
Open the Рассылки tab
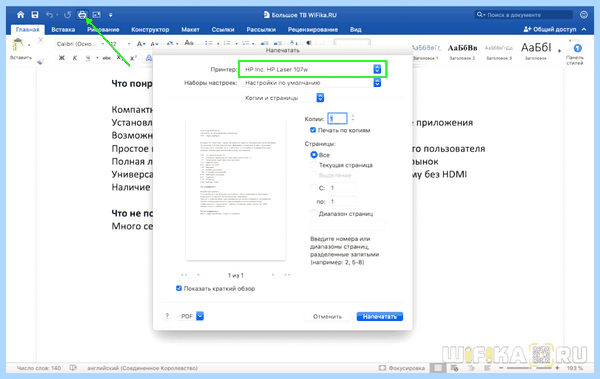click(x=261, y=29)
